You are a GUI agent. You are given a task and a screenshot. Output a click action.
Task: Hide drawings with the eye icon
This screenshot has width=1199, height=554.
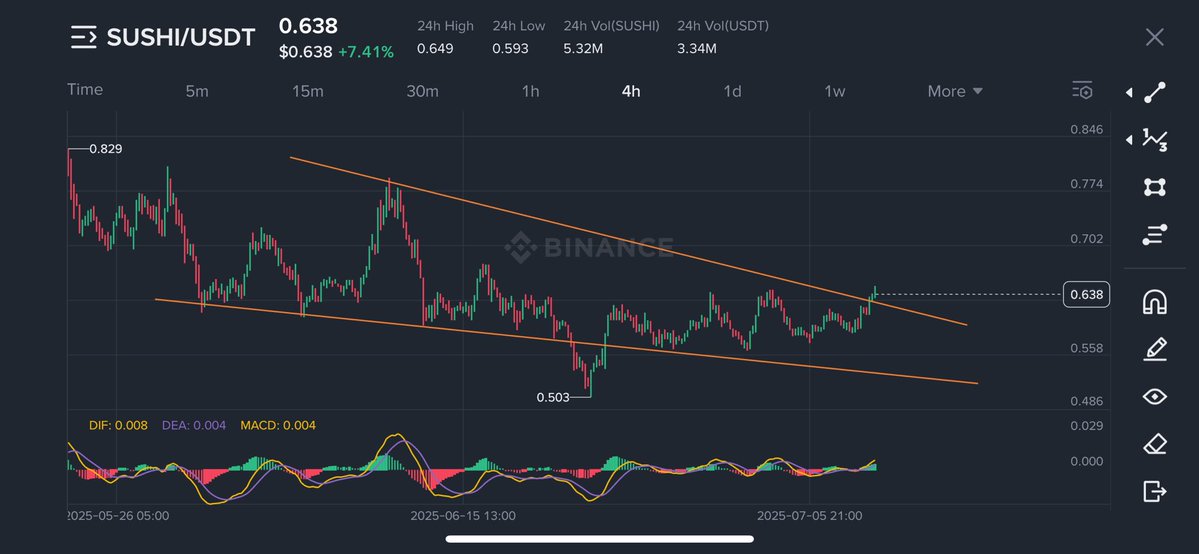1155,396
